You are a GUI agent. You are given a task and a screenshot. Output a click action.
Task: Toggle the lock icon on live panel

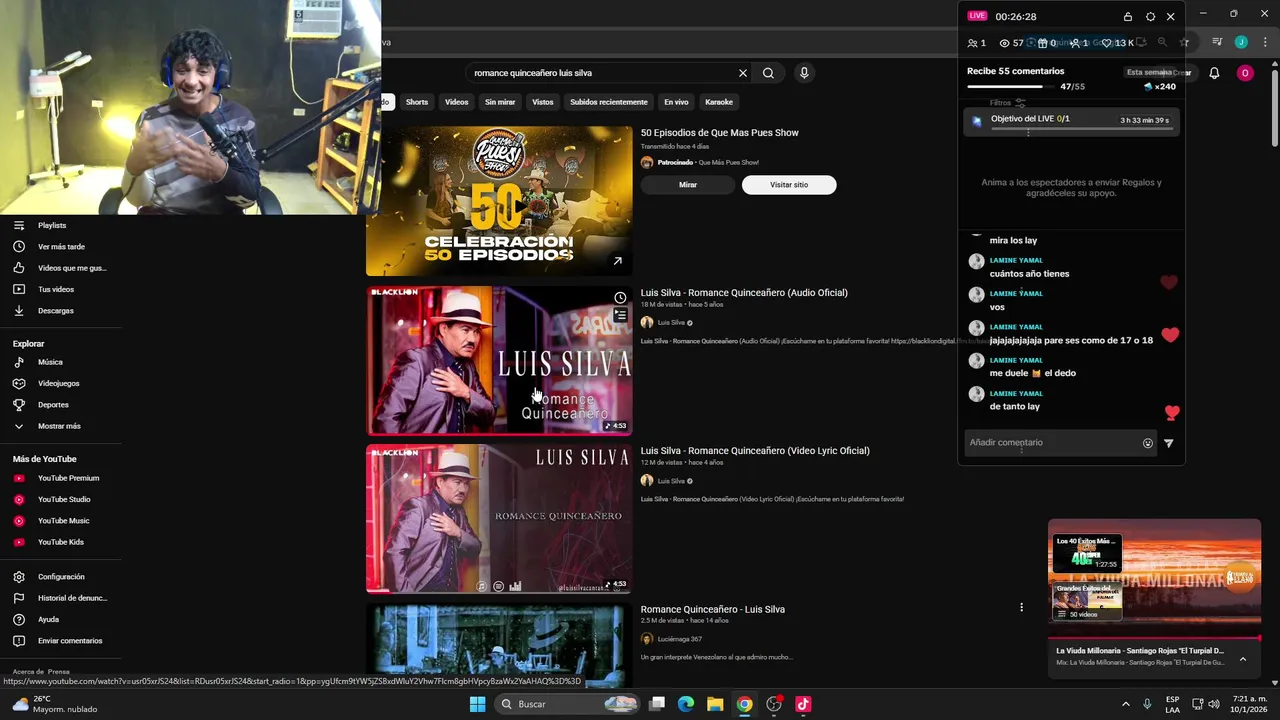(x=1128, y=17)
